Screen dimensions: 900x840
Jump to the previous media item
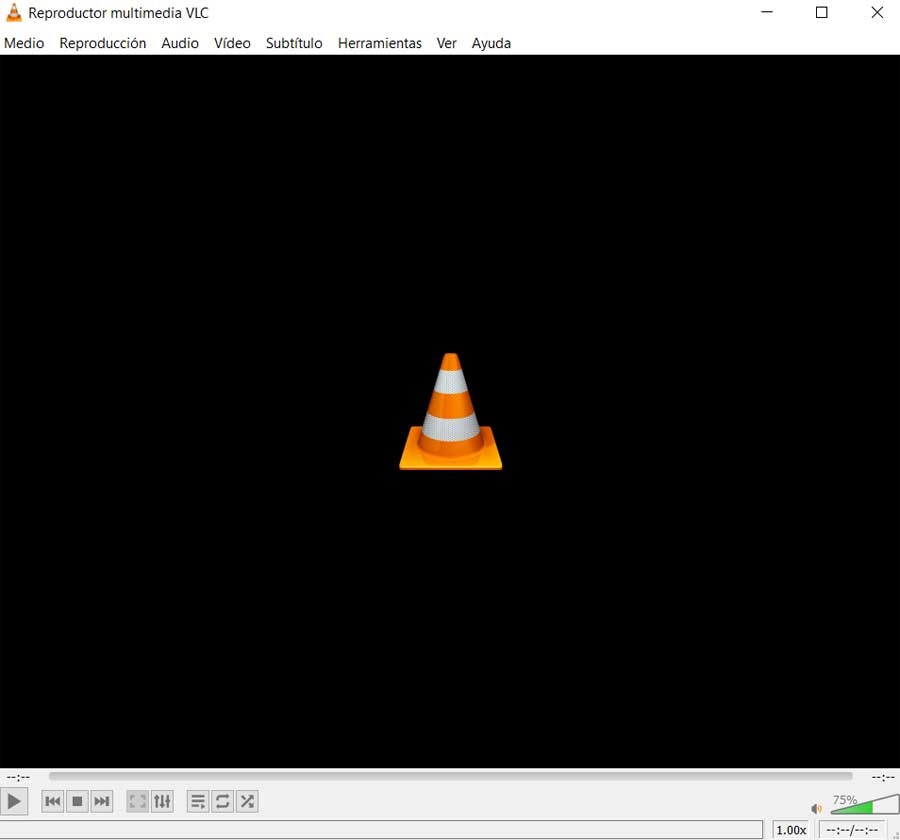point(52,802)
